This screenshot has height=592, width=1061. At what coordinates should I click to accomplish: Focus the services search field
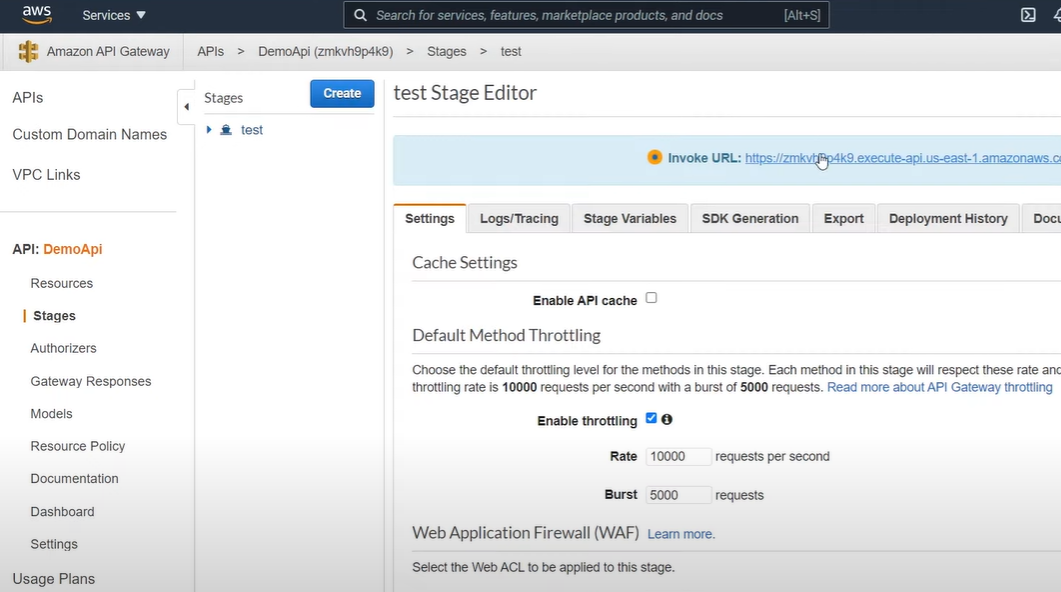(x=586, y=15)
